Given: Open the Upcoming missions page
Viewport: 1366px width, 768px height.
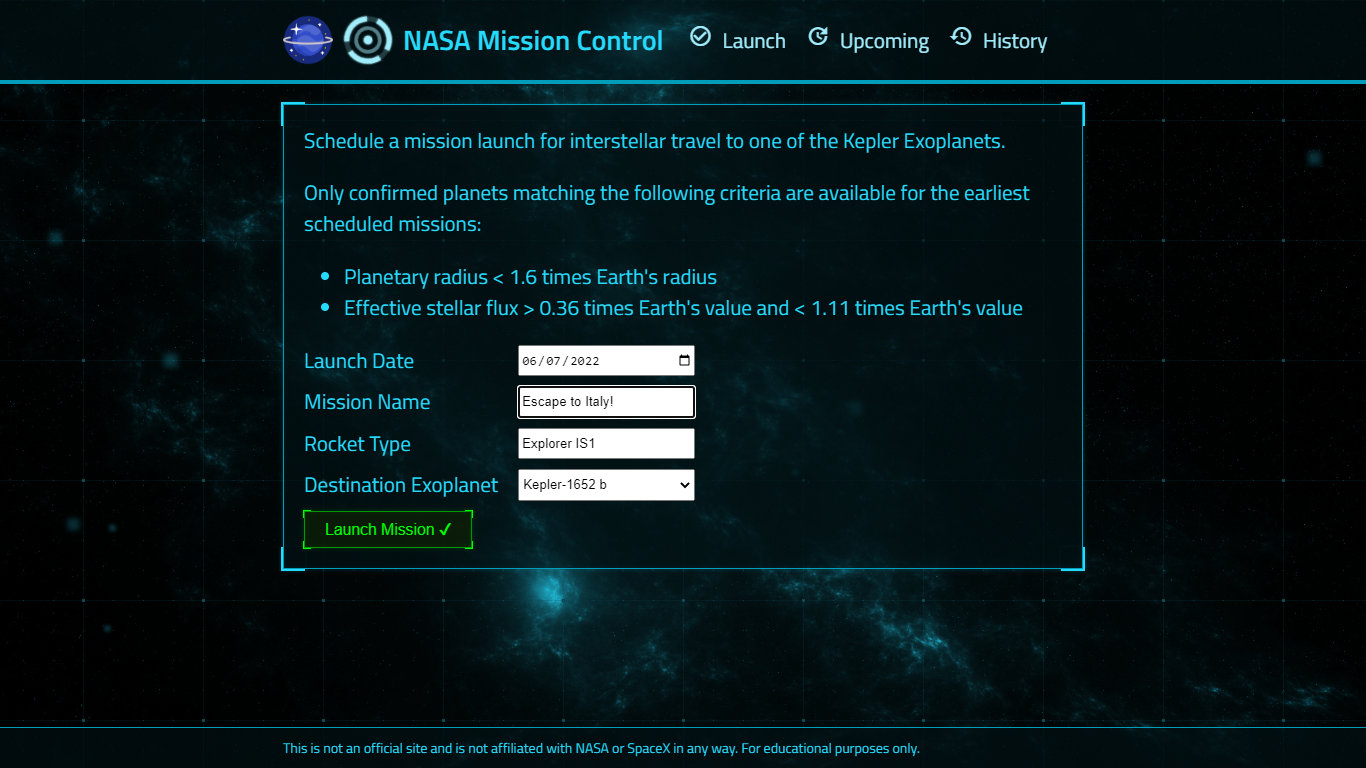Looking at the screenshot, I should pos(884,40).
